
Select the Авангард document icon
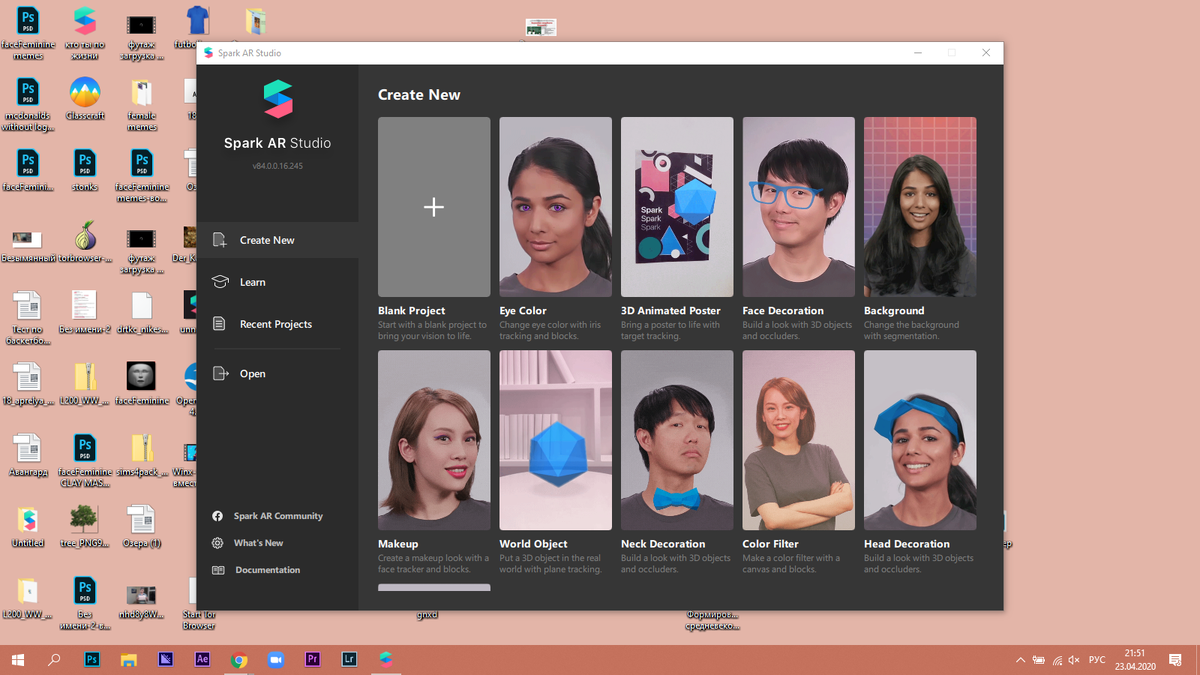point(28,455)
